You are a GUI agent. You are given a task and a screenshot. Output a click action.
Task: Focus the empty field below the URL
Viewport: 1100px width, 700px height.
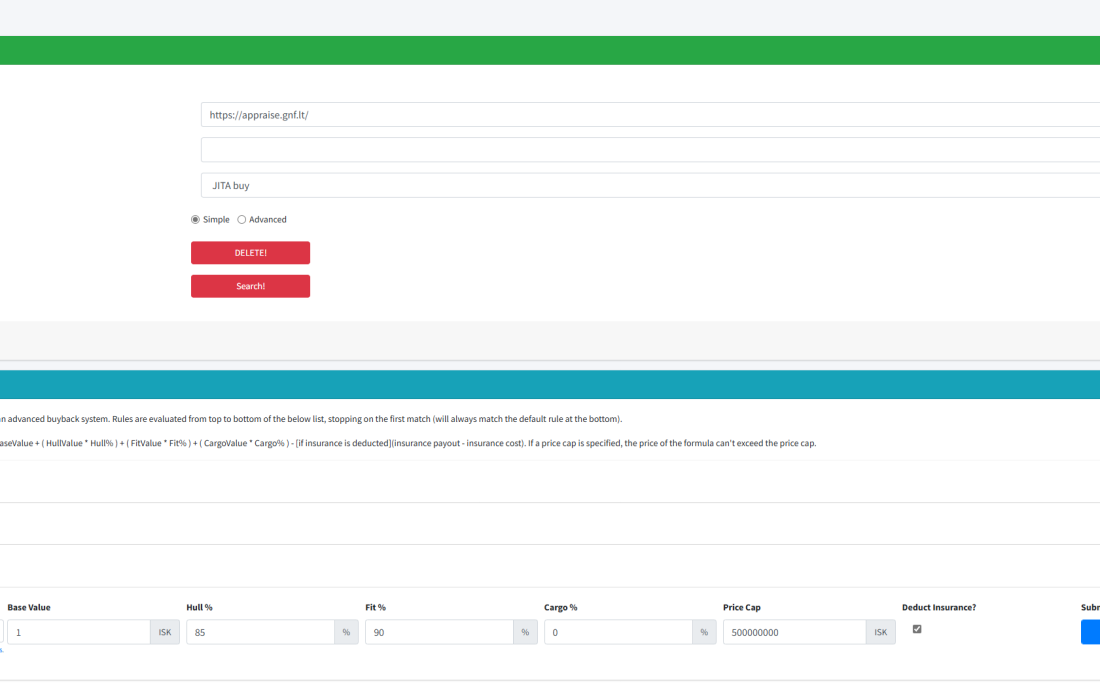[650, 150]
